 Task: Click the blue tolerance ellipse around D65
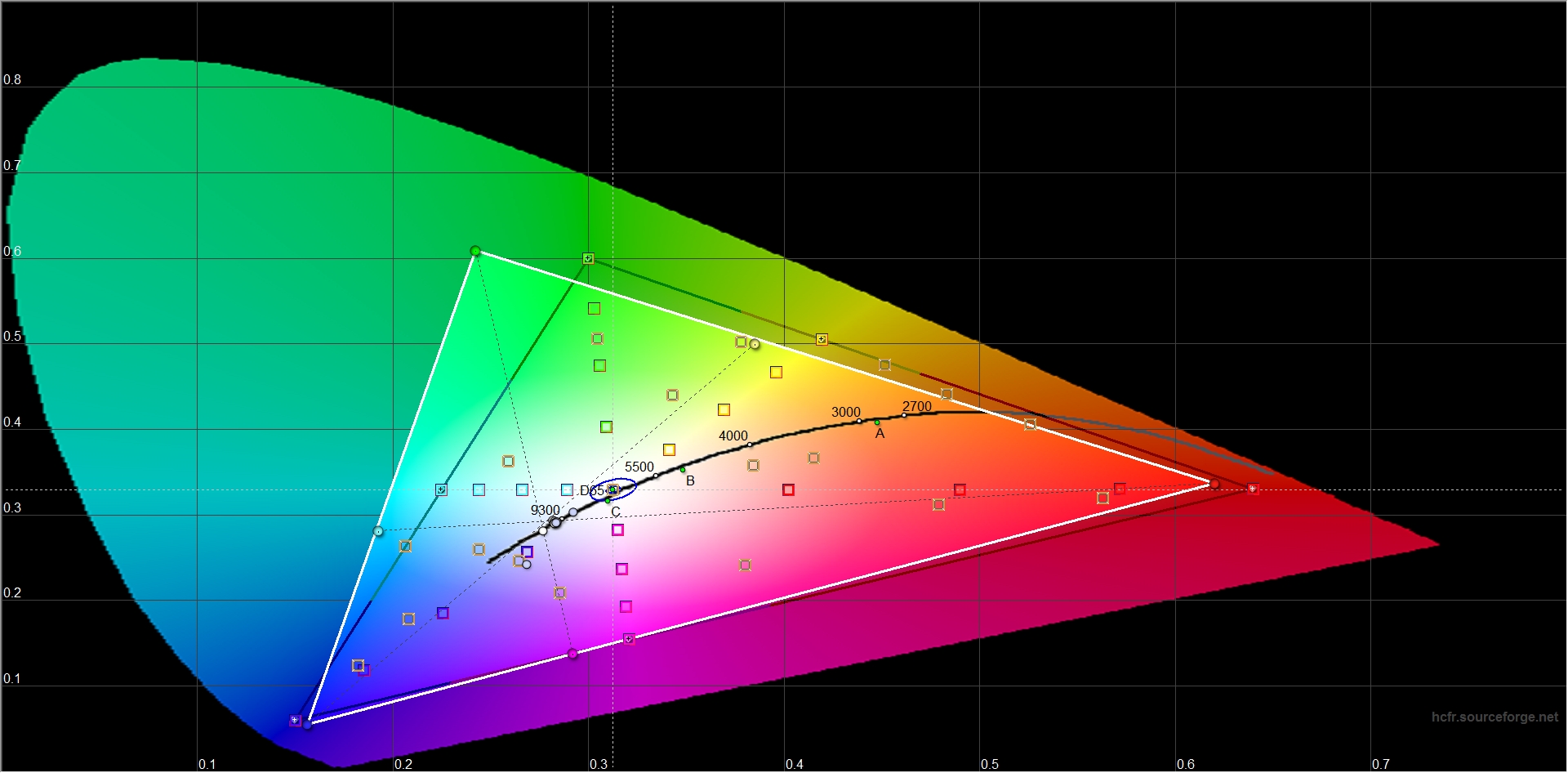(x=612, y=489)
